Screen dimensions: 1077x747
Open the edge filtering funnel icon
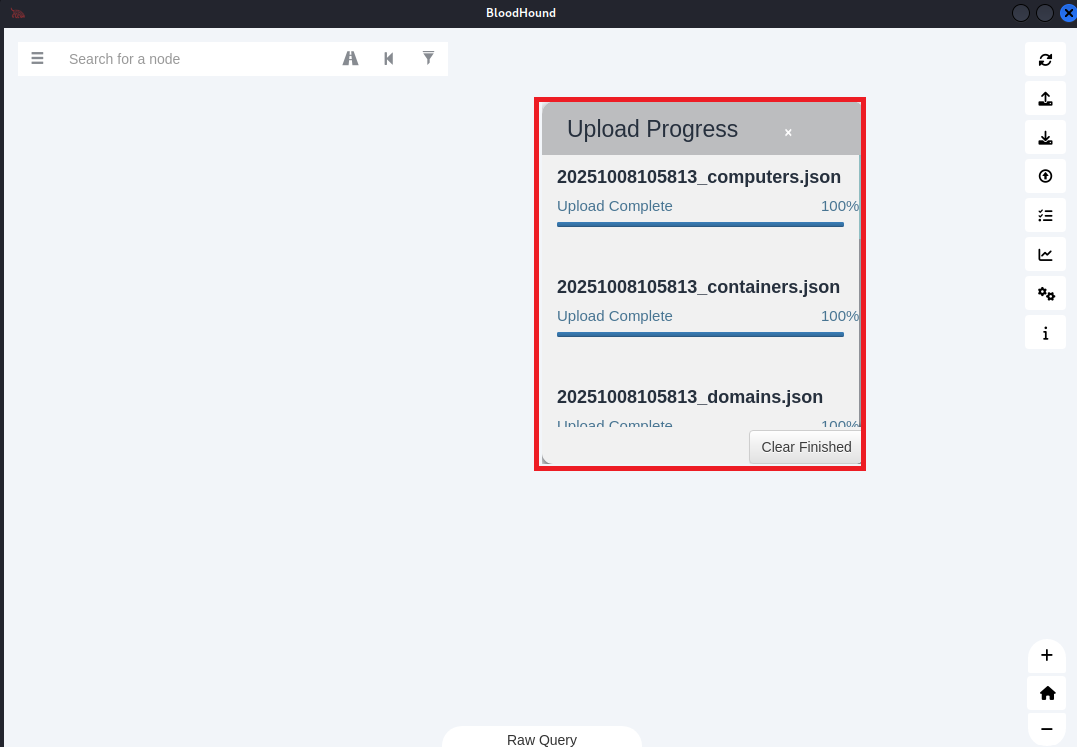tap(428, 58)
